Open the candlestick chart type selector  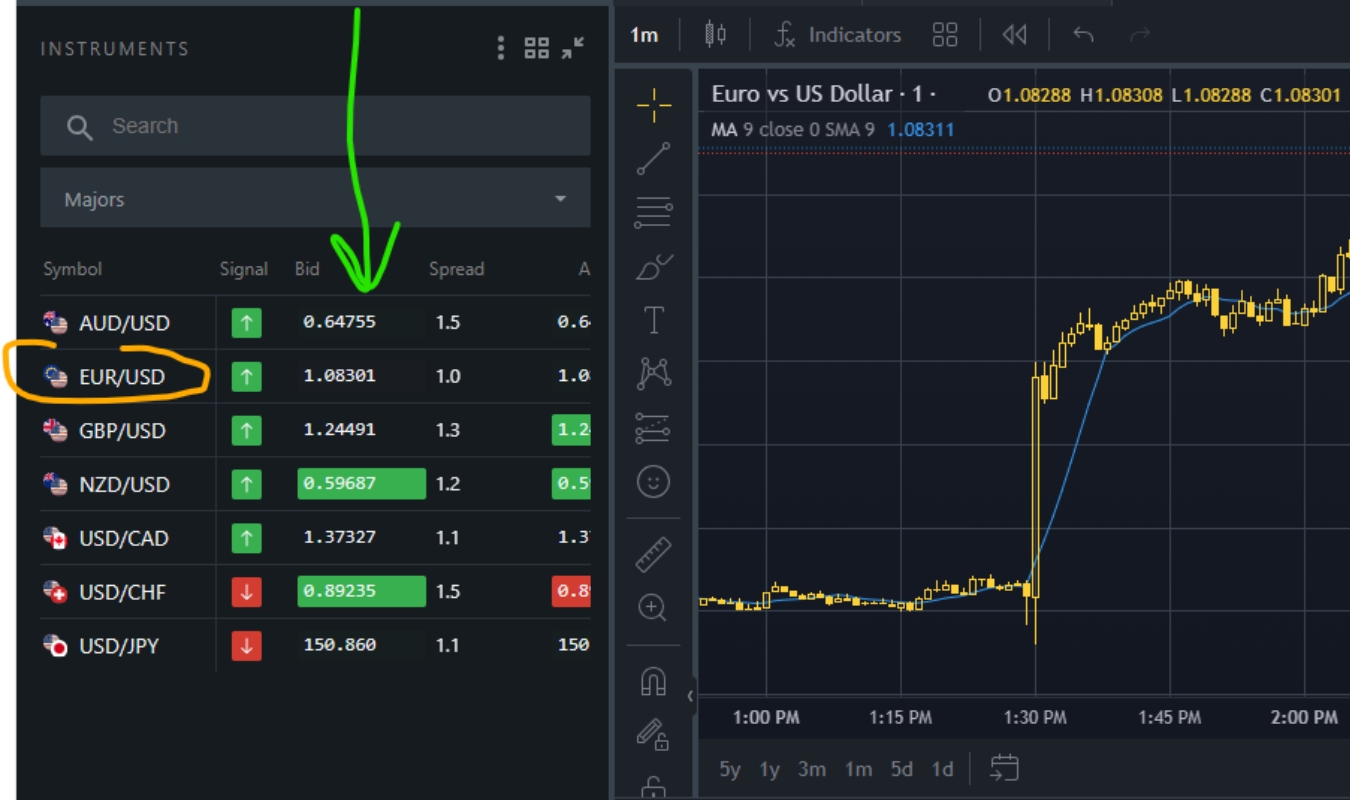[715, 35]
